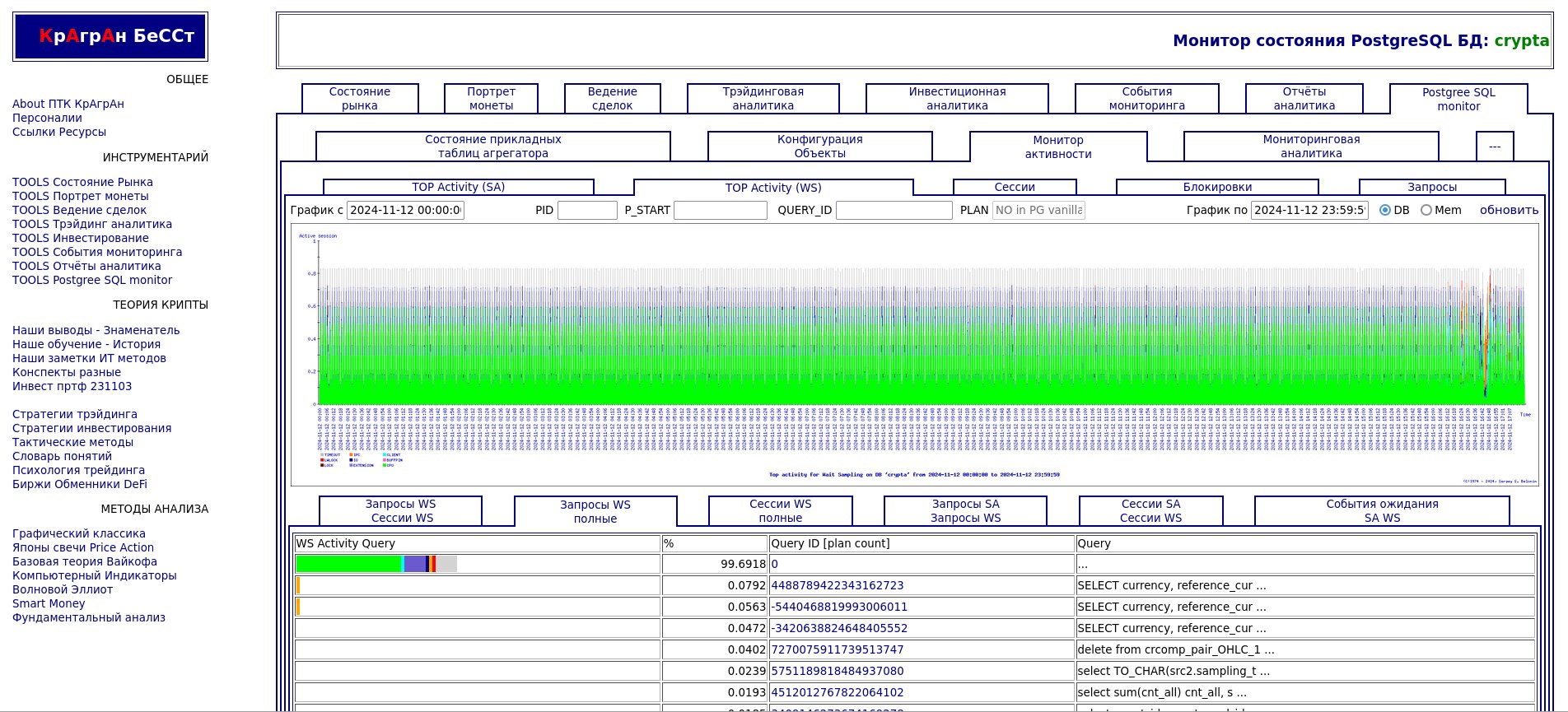Open События ожидания SA WS tab
This screenshot has width=1568, height=712.
(x=1382, y=511)
